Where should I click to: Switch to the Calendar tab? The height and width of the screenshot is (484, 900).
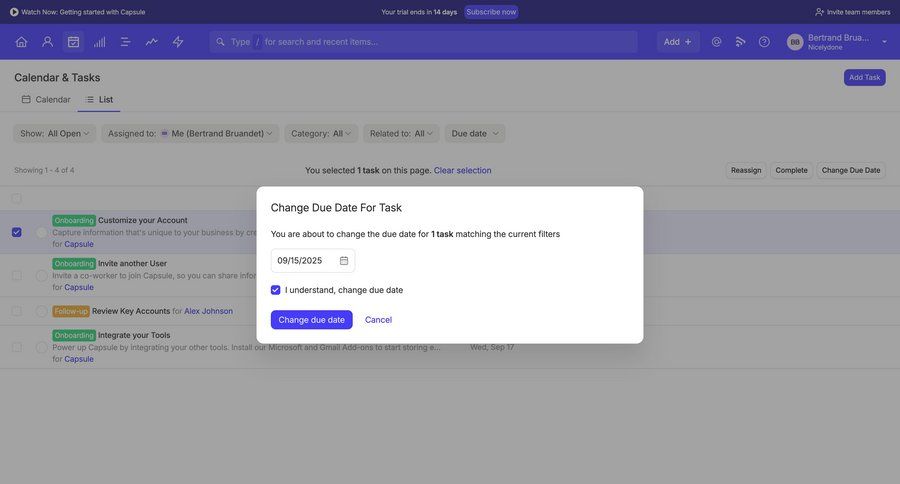[x=46, y=99]
